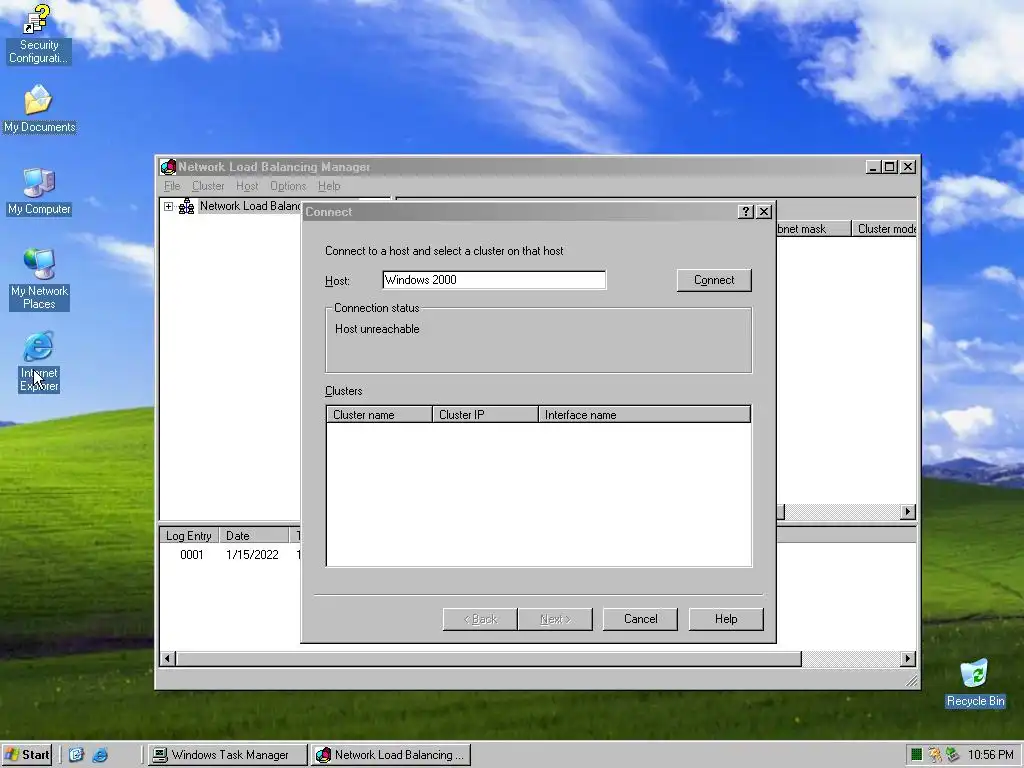This screenshot has height=768, width=1024.
Task: Launch Internet Explorer from quick launch
Action: pyautogui.click(x=100, y=755)
